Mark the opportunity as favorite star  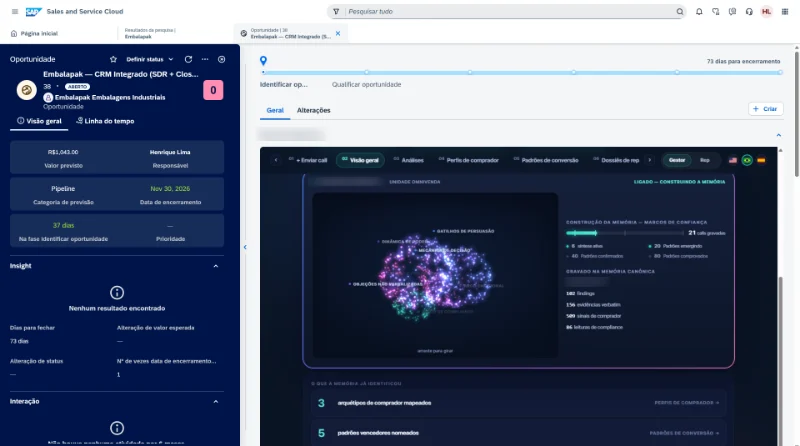tap(113, 59)
